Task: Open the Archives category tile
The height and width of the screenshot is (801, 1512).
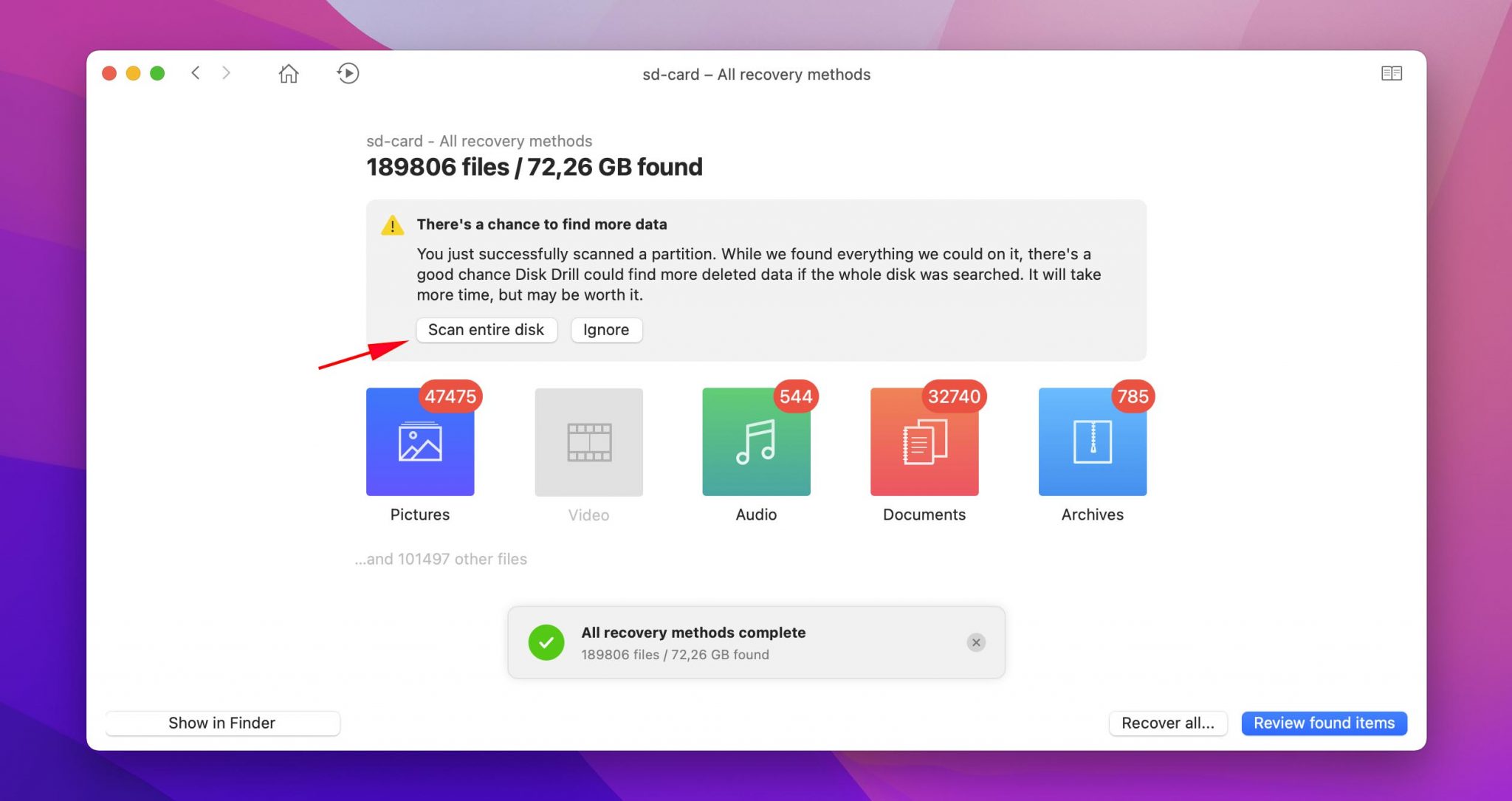Action: [x=1093, y=441]
